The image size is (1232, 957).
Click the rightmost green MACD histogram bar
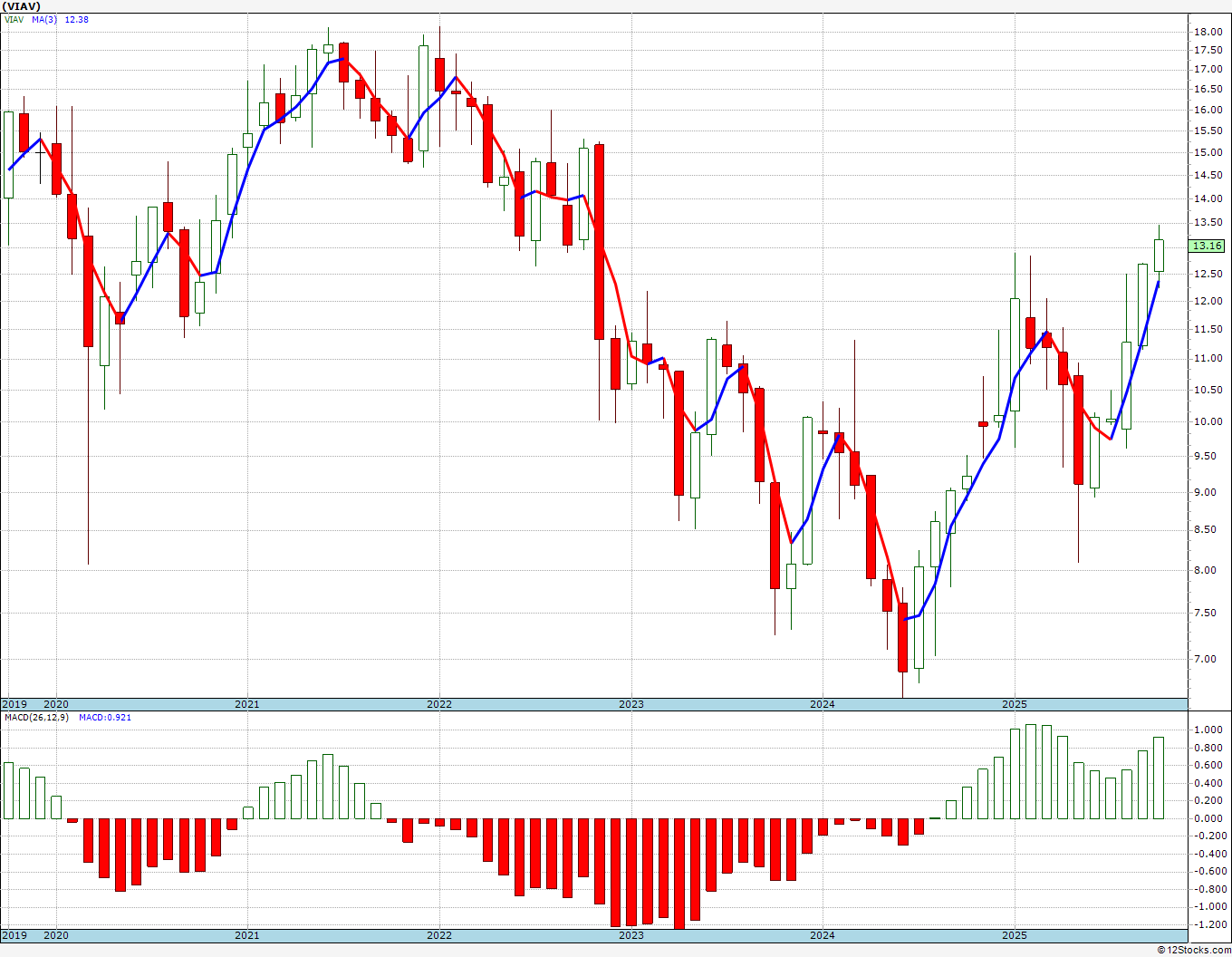[x=1159, y=778]
